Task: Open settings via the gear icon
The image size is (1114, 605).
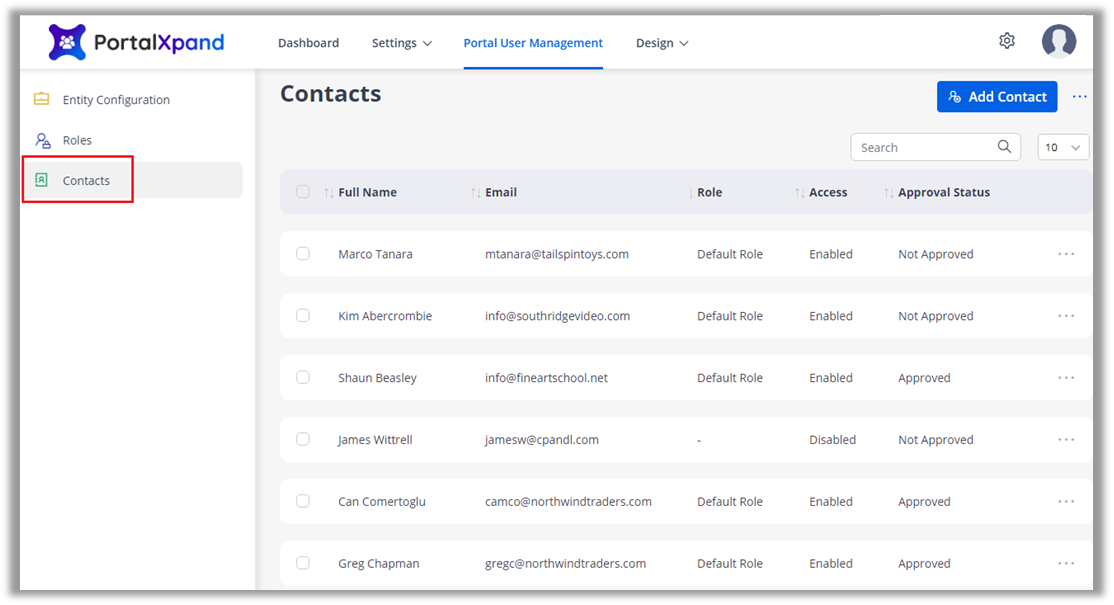Action: click(1007, 41)
